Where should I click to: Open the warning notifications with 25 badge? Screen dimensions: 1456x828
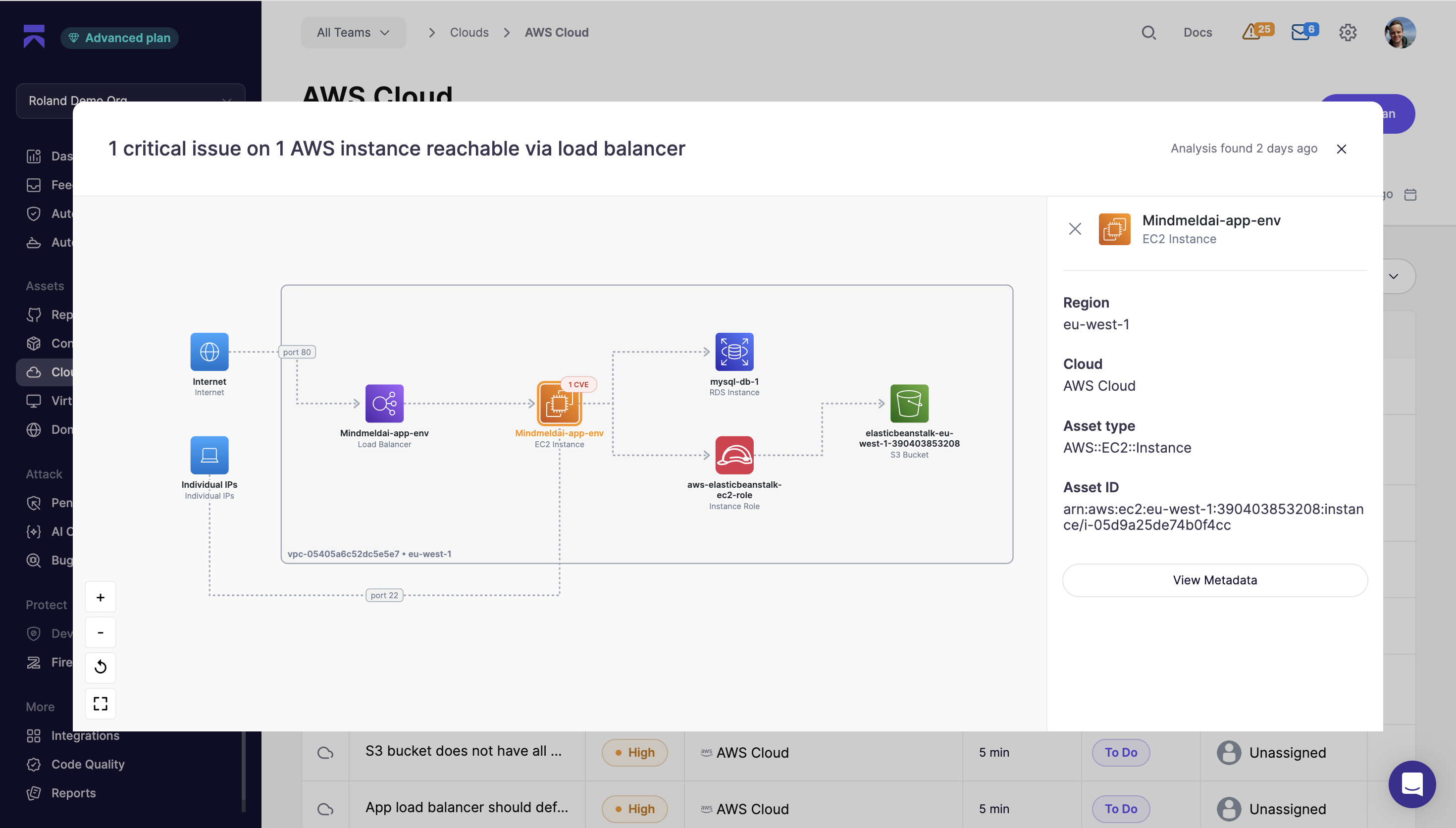[x=1257, y=31]
